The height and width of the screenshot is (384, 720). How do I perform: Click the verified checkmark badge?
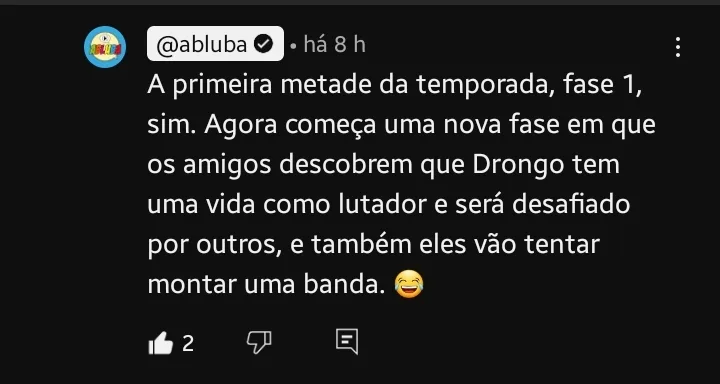pyautogui.click(x=264, y=45)
